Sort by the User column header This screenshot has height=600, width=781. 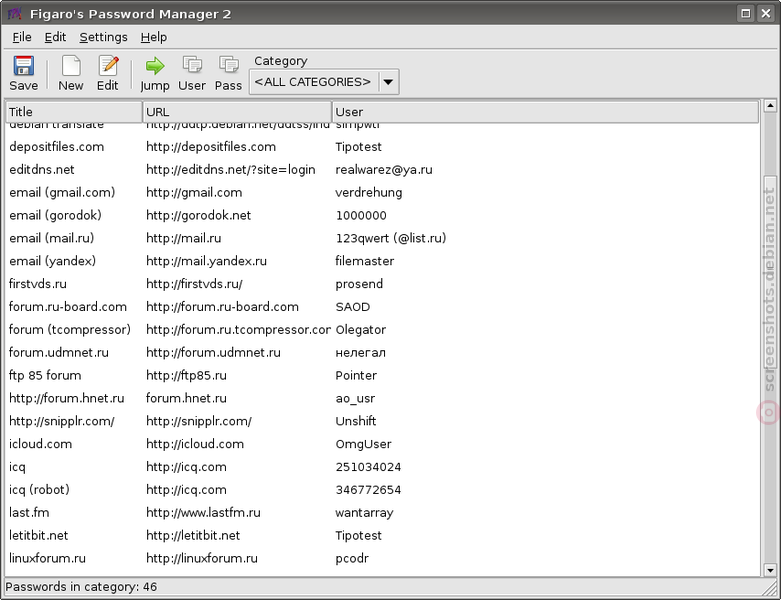point(545,112)
